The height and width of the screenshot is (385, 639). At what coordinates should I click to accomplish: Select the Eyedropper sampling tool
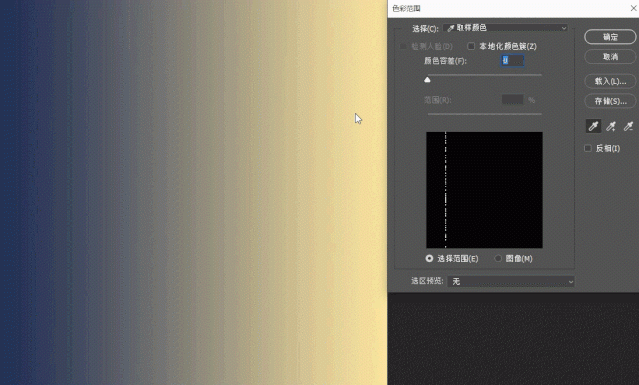point(593,126)
